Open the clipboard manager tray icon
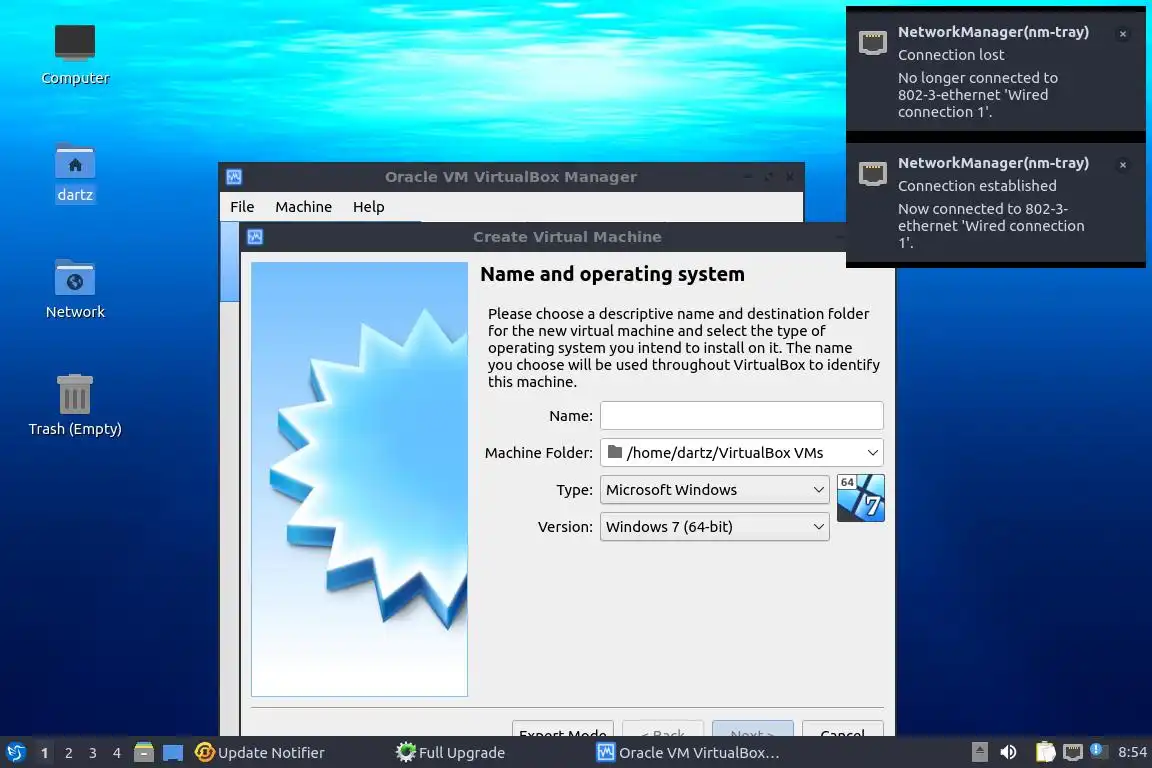This screenshot has height=768, width=1152. pos(1045,752)
